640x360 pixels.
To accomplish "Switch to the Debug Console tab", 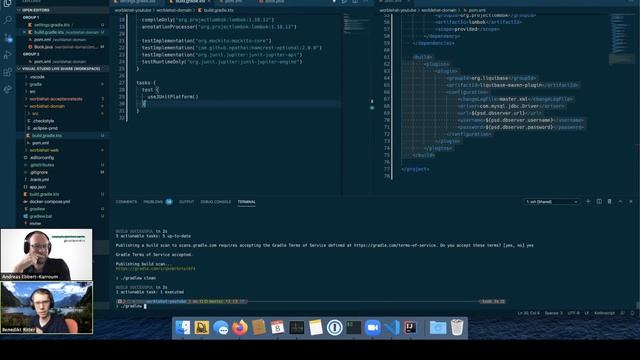I will click(216, 202).
